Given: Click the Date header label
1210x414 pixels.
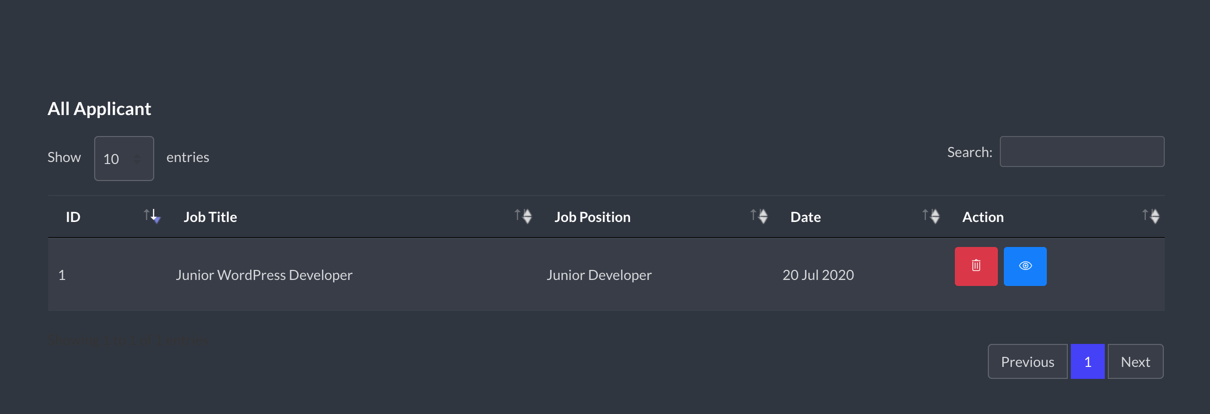Looking at the screenshot, I should point(805,217).
